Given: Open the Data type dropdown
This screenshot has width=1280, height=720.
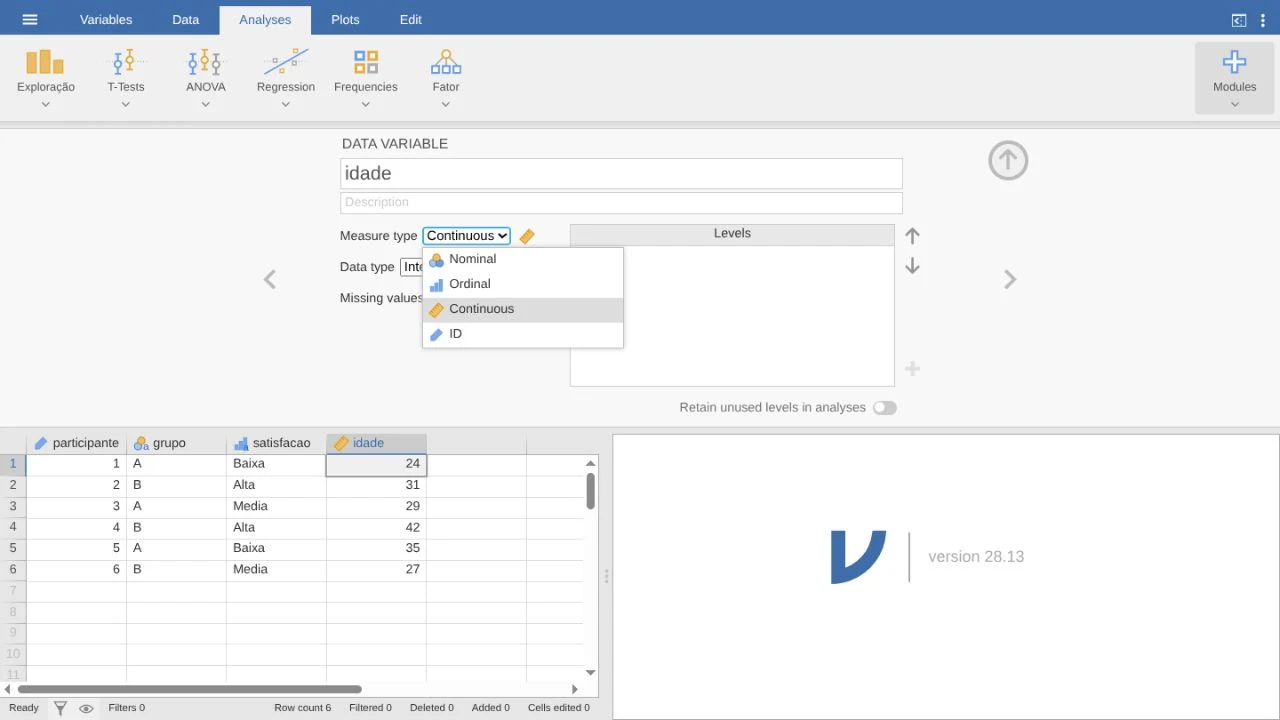Looking at the screenshot, I should [411, 267].
